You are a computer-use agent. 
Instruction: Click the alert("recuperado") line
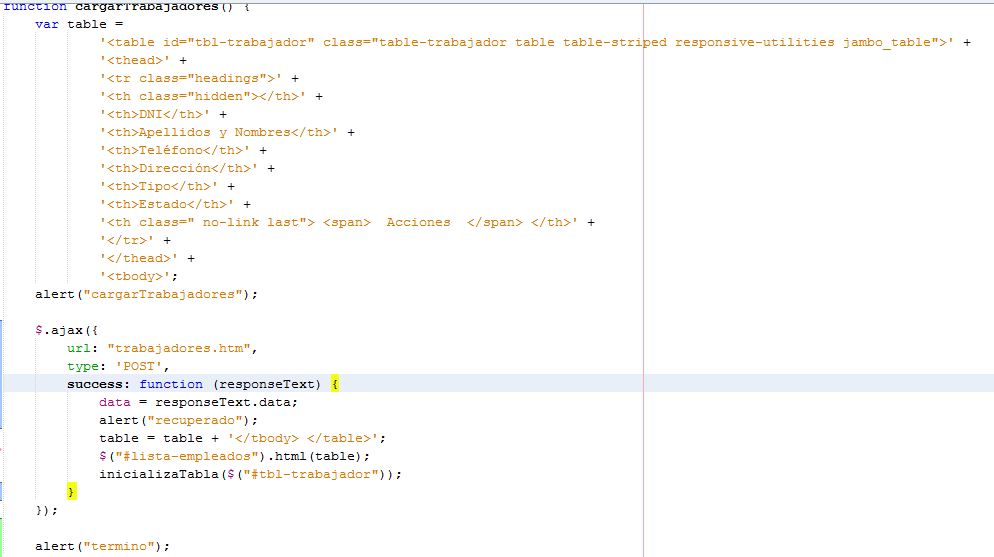tap(179, 421)
